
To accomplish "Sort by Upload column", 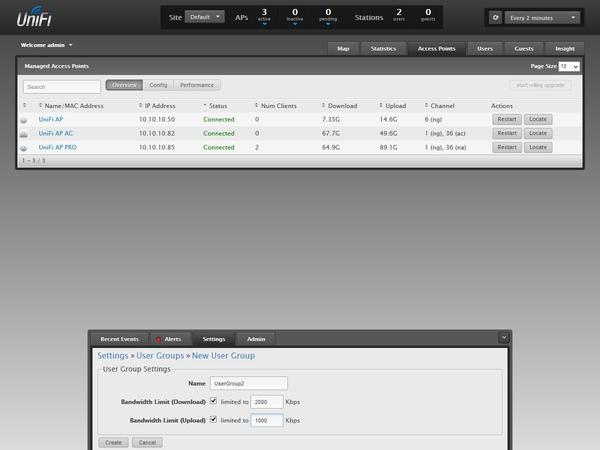I will 393,106.
